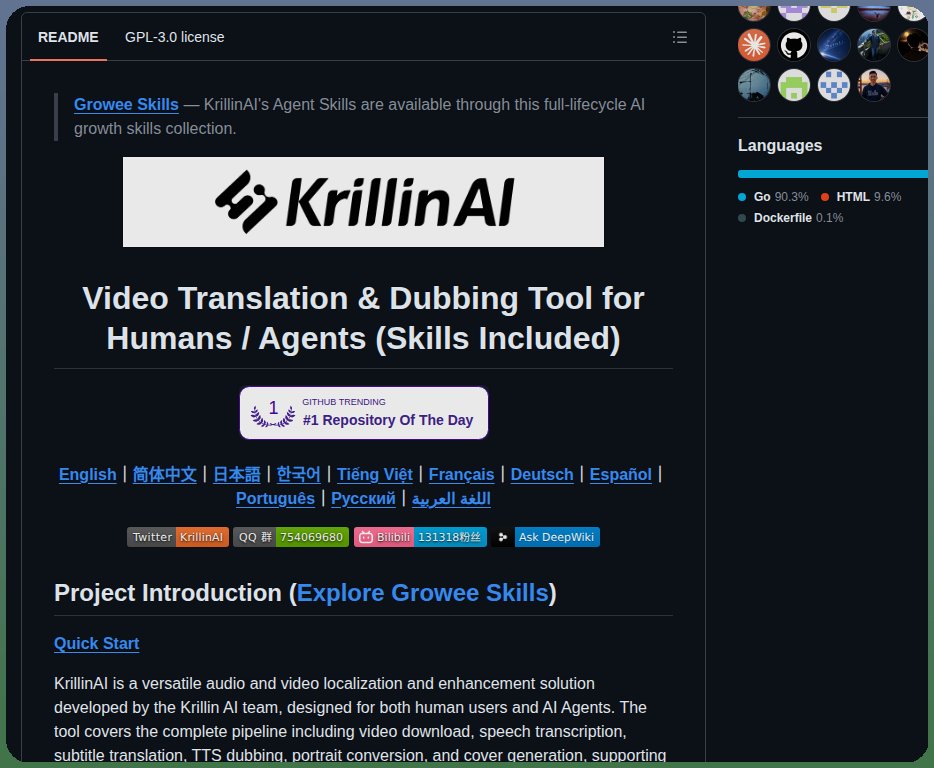
Task: Open the Русский README link
Action: [363, 498]
